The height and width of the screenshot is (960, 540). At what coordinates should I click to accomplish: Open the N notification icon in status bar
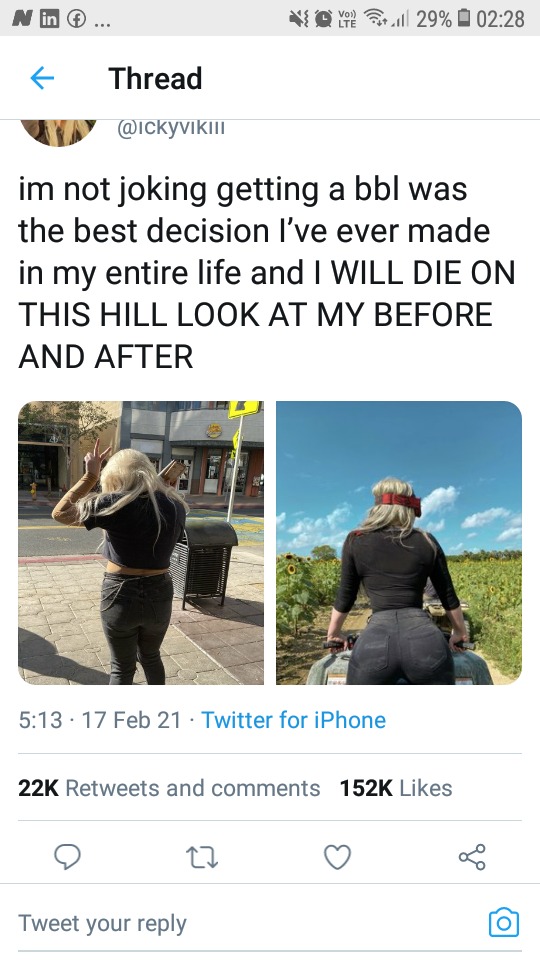point(21,18)
